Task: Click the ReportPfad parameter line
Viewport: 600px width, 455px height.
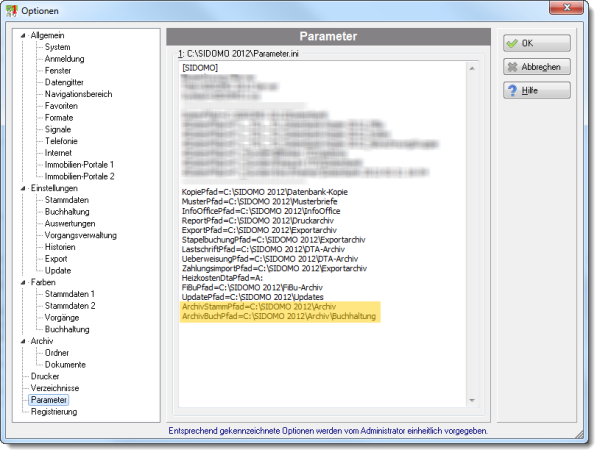Action: pyautogui.click(x=258, y=221)
